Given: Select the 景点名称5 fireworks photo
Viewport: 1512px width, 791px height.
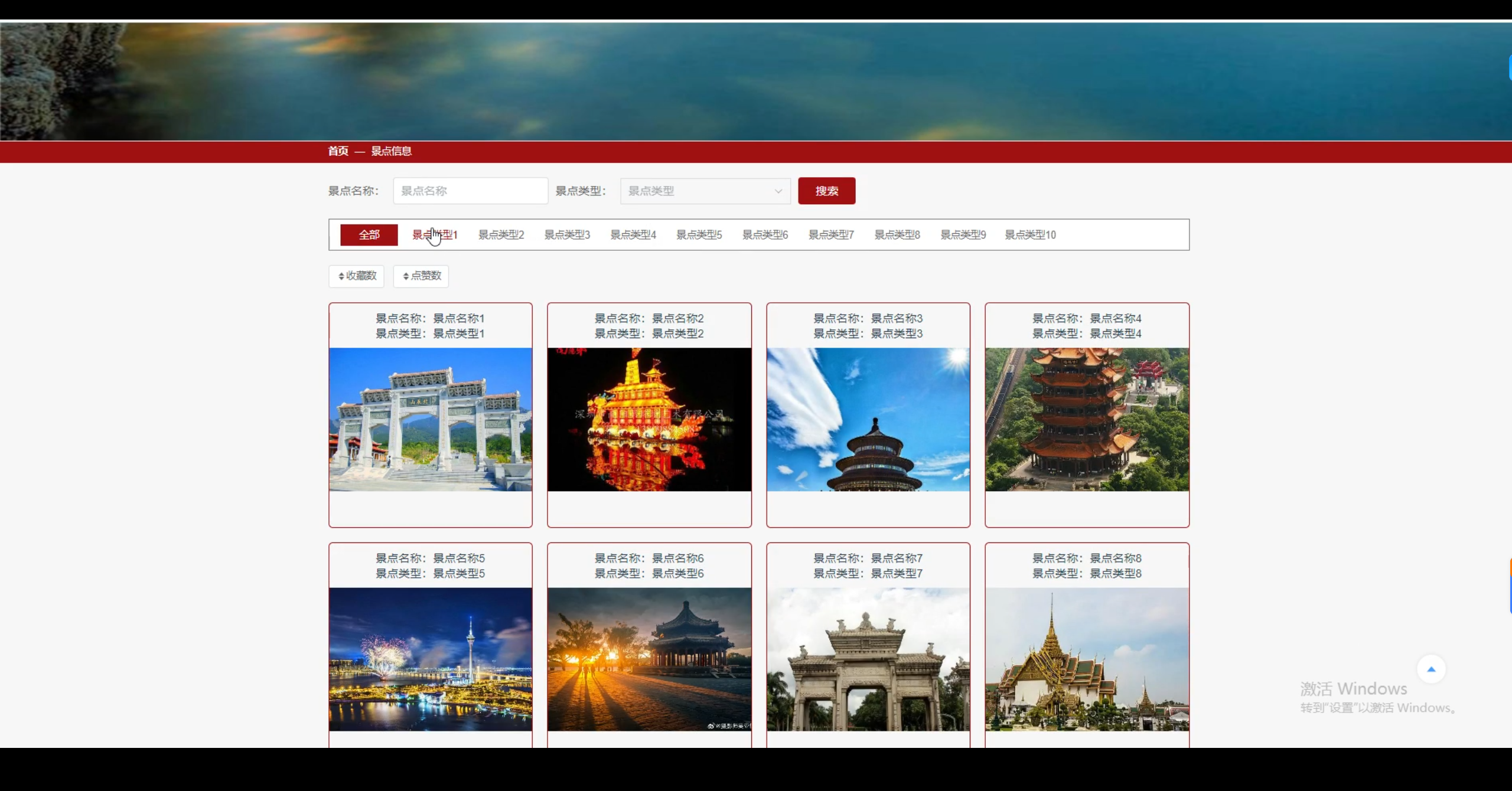Looking at the screenshot, I should pyautogui.click(x=430, y=659).
